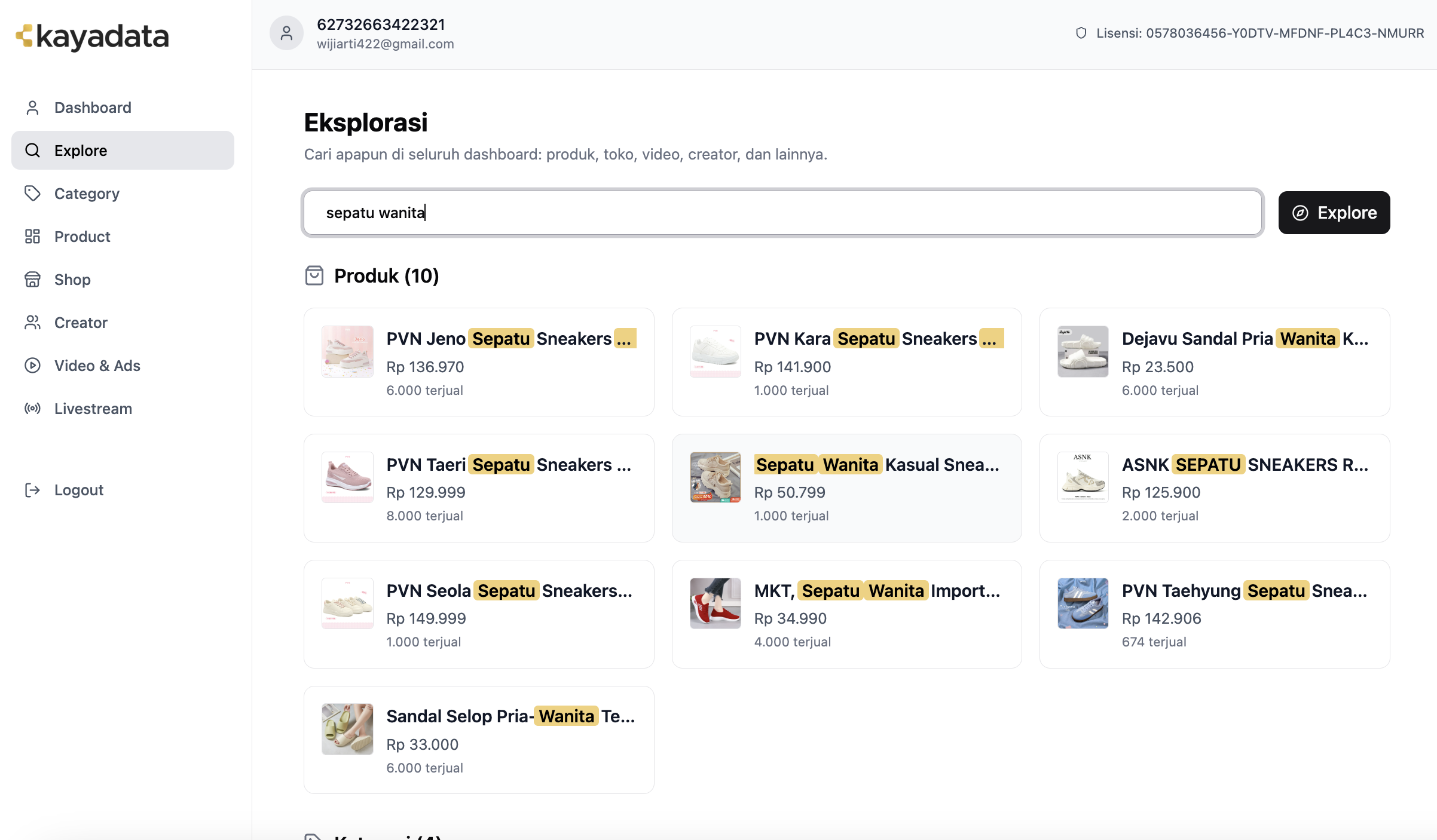Focus the sepatu wanita search field

782,213
